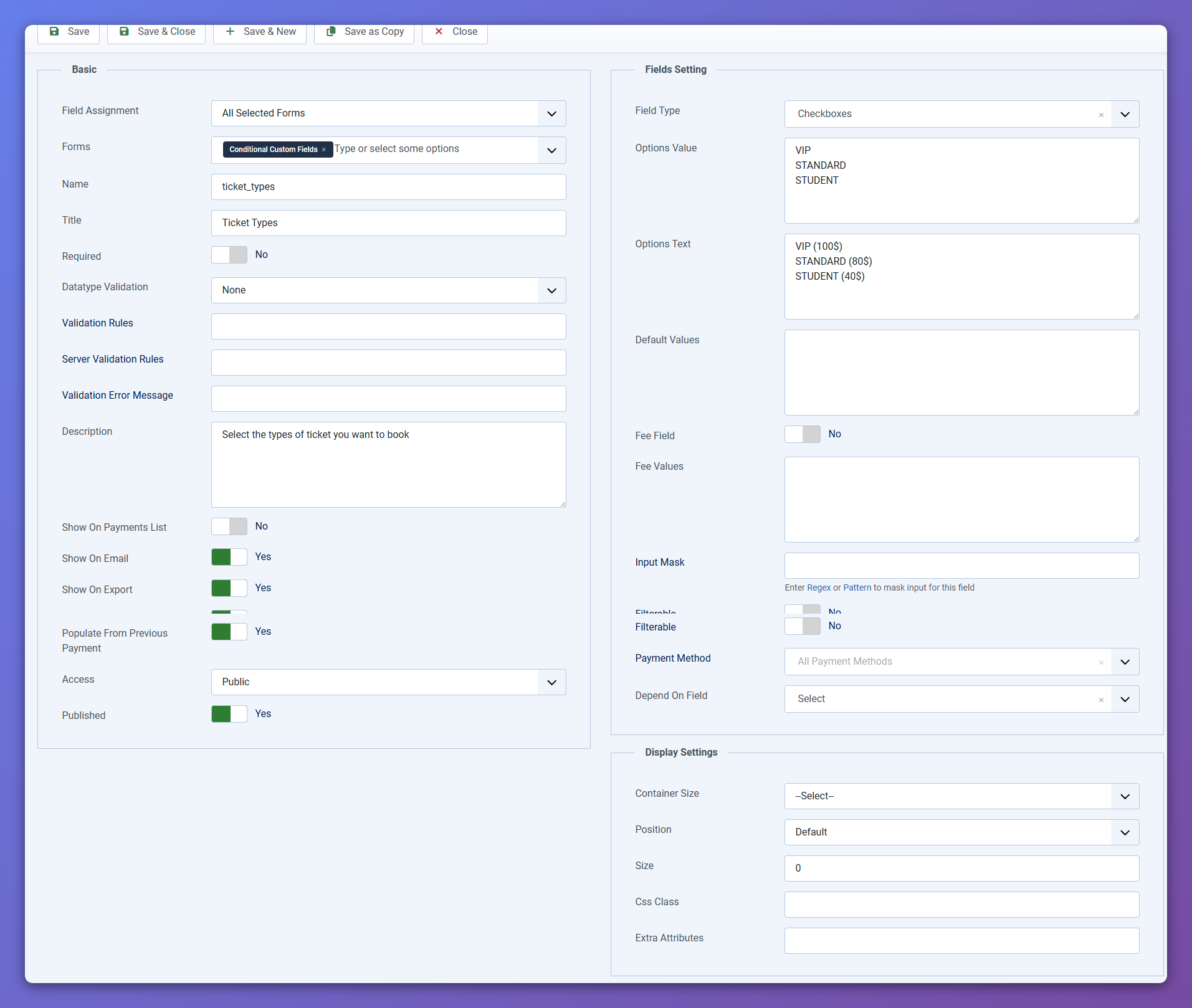Expand the Access dropdown
The height and width of the screenshot is (1008, 1192).
(388, 682)
